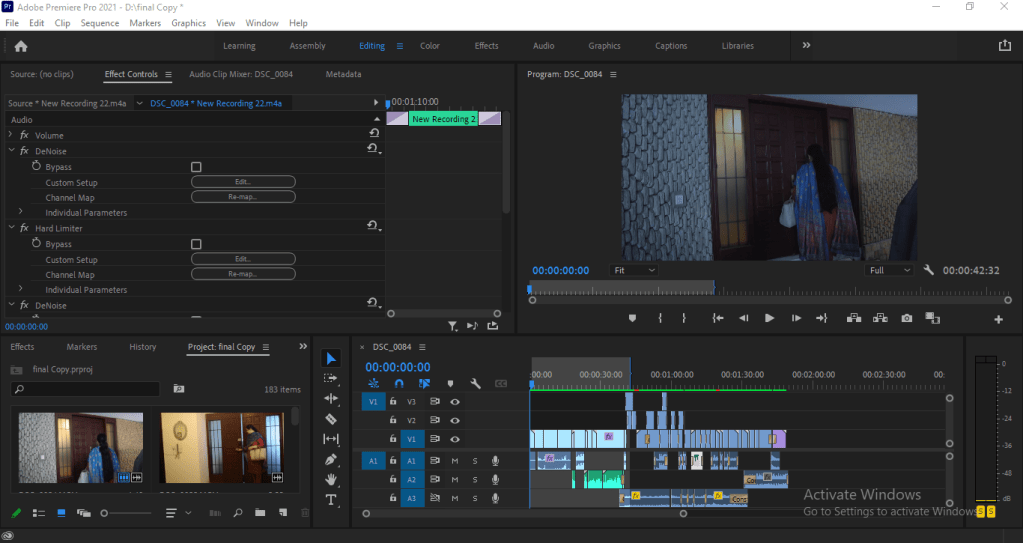Expand the Volume effect properties

click(11, 135)
